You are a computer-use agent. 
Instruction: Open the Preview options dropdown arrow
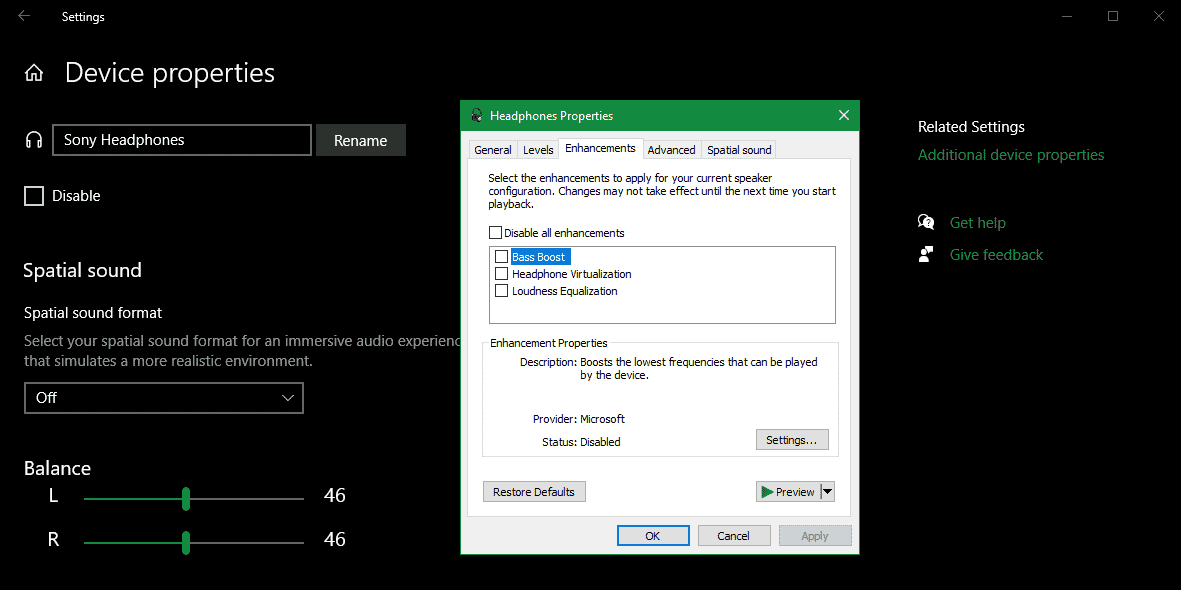827,491
